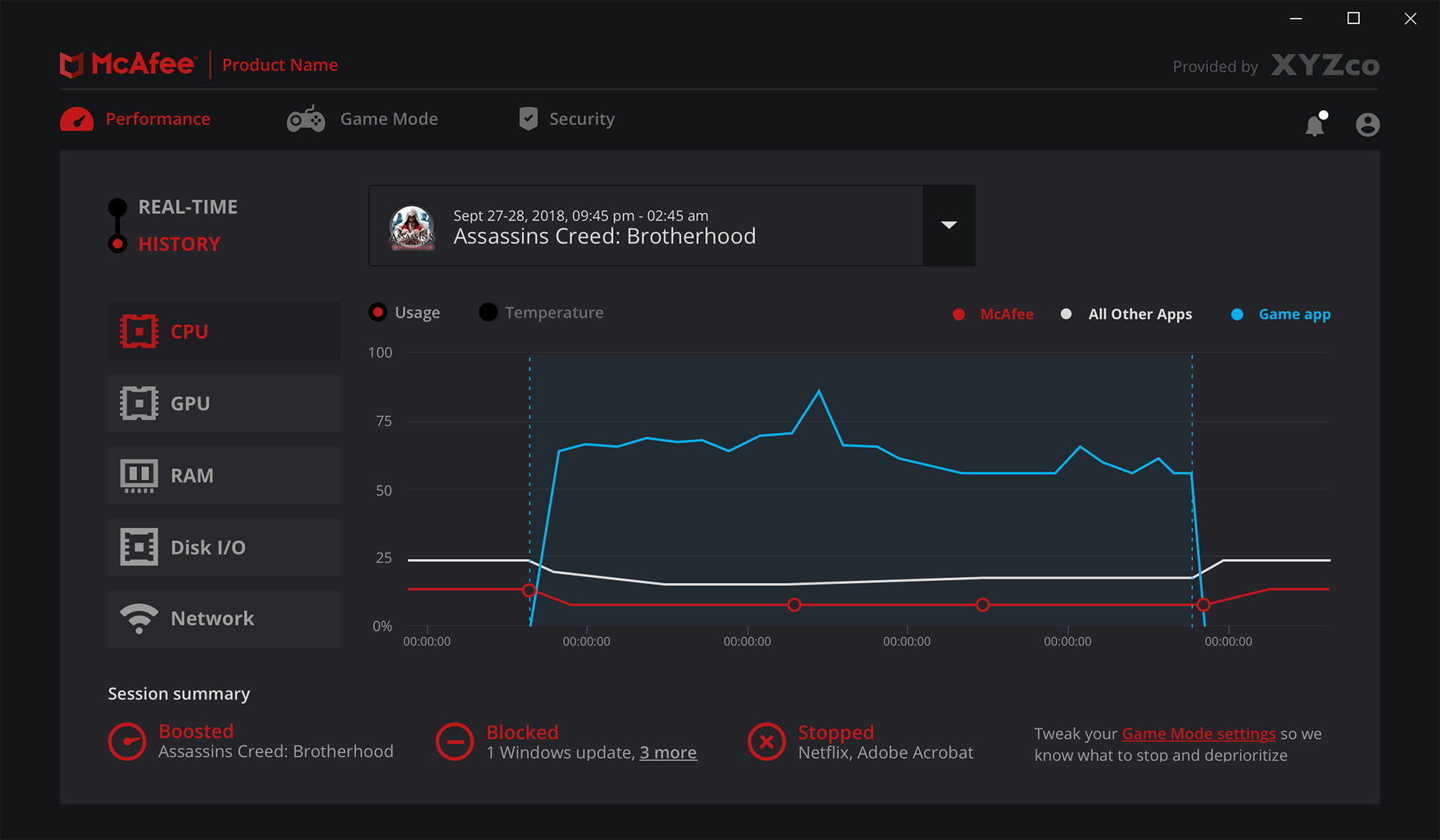
Task: Click the CPU chip icon
Action: [x=139, y=331]
